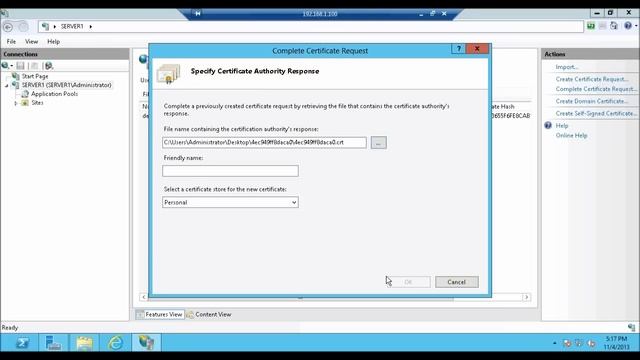The image size is (640, 360).
Task: Click the Friendly name input field
Action: click(230, 171)
